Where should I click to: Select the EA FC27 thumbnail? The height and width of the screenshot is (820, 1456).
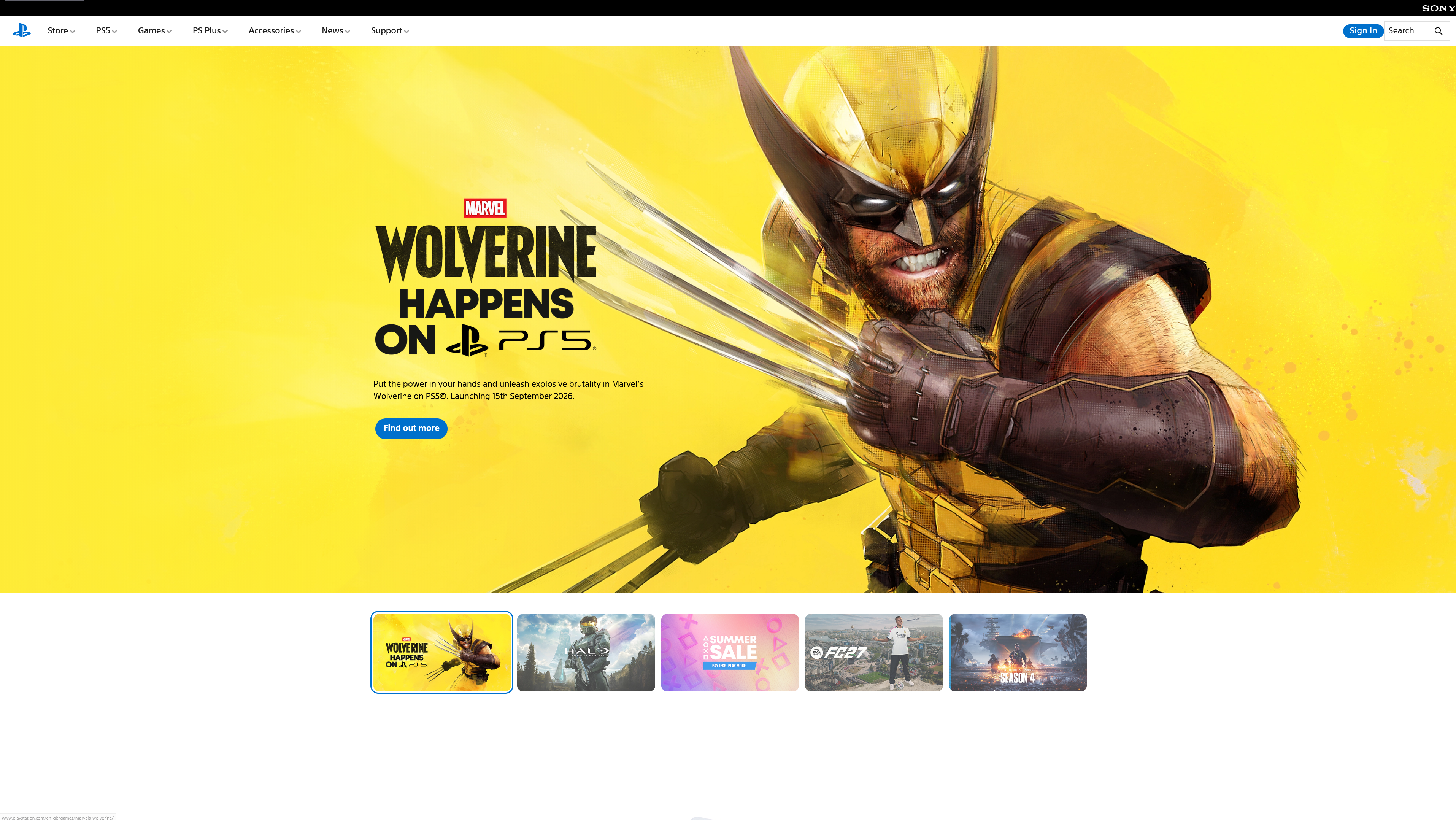coord(874,652)
